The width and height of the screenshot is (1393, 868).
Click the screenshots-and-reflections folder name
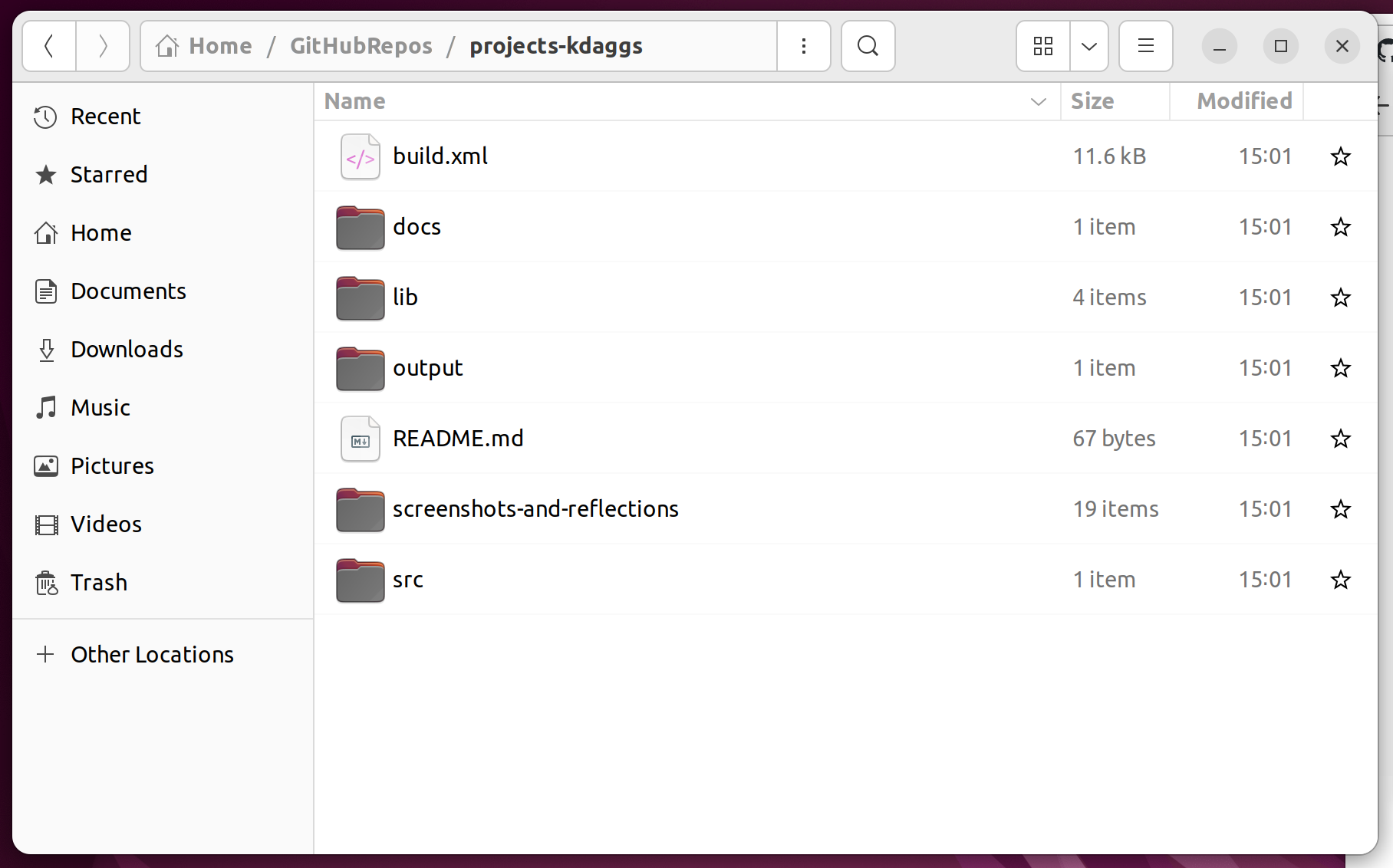coord(535,509)
